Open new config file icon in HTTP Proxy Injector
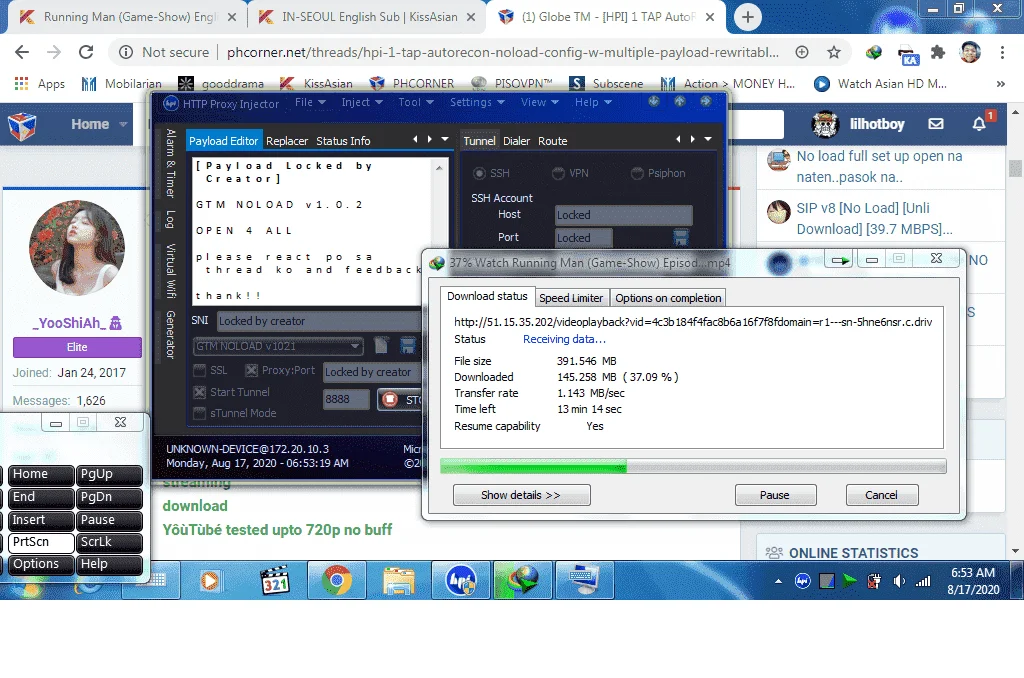Viewport: 1024px width, 678px height. pos(381,345)
